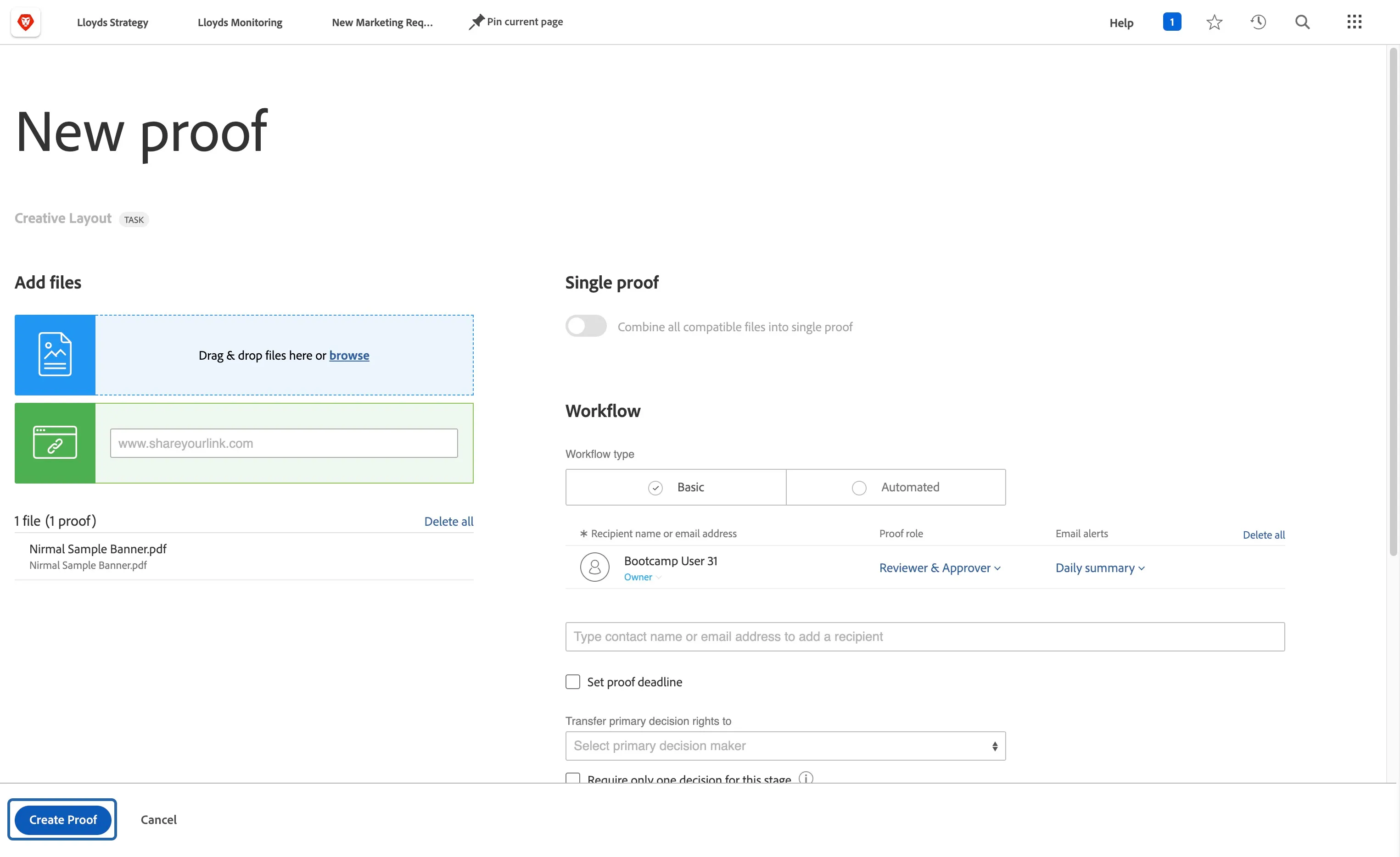
Task: Open Select primary decision maker dropdown
Action: [785, 746]
